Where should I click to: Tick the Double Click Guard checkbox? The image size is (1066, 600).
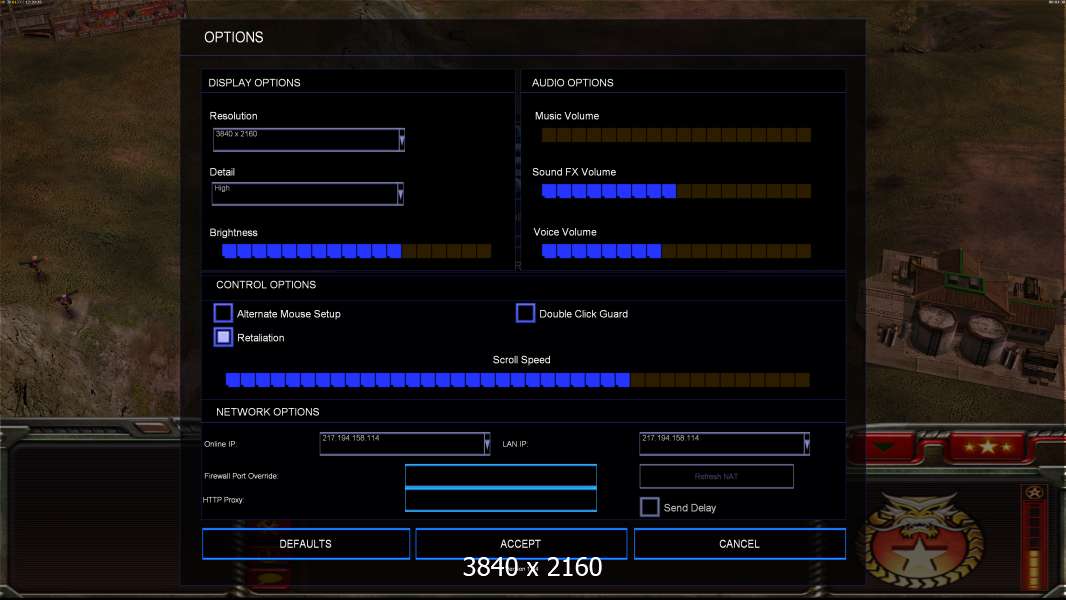tap(526, 313)
